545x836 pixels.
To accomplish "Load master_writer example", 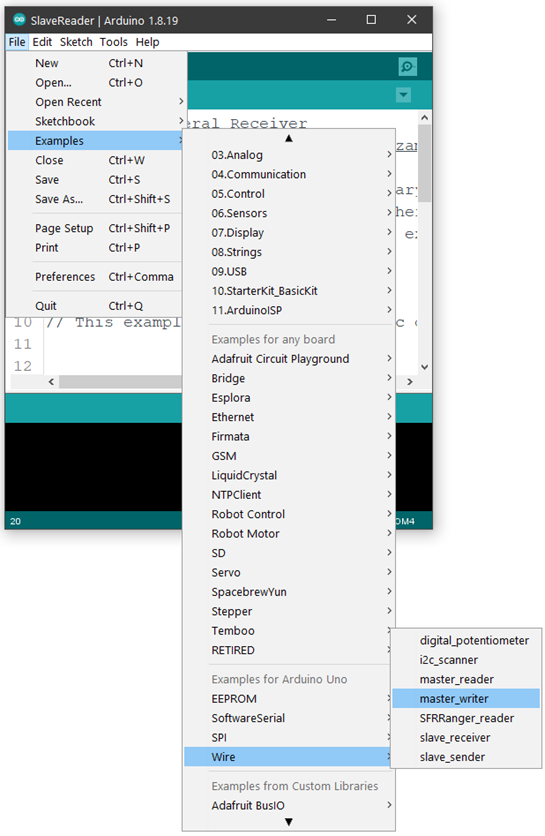I will point(466,700).
